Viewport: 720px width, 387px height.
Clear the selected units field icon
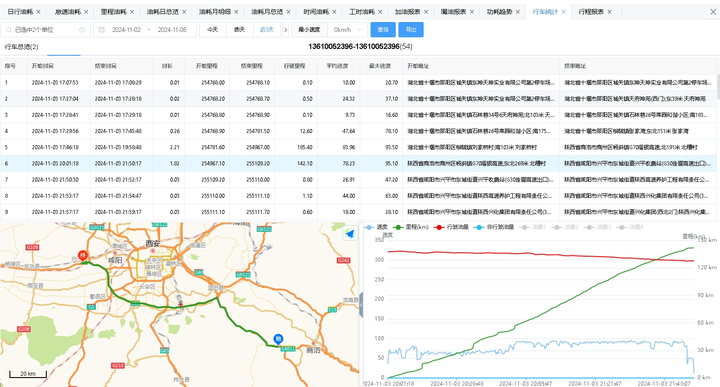pyautogui.click(x=82, y=30)
